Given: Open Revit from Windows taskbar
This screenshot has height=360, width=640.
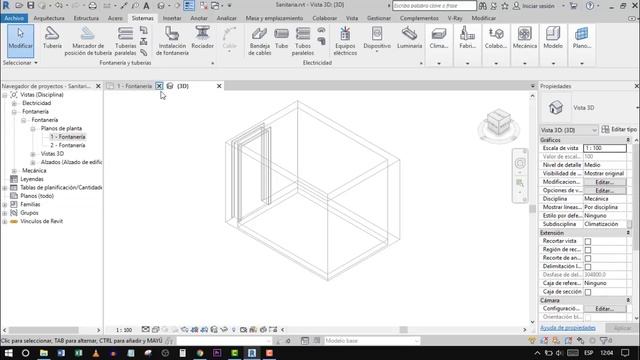Looking at the screenshot, I should [x=252, y=353].
